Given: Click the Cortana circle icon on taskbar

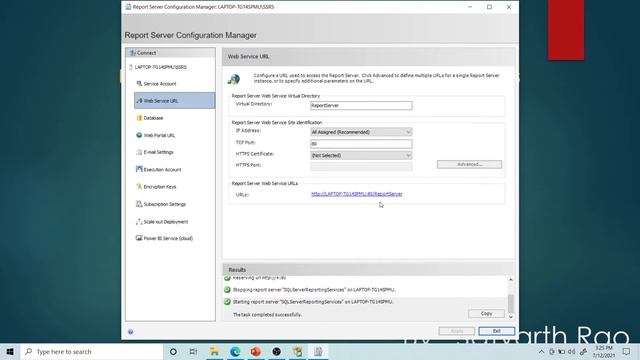Looking at the screenshot, I should pyautogui.click(x=173, y=351).
